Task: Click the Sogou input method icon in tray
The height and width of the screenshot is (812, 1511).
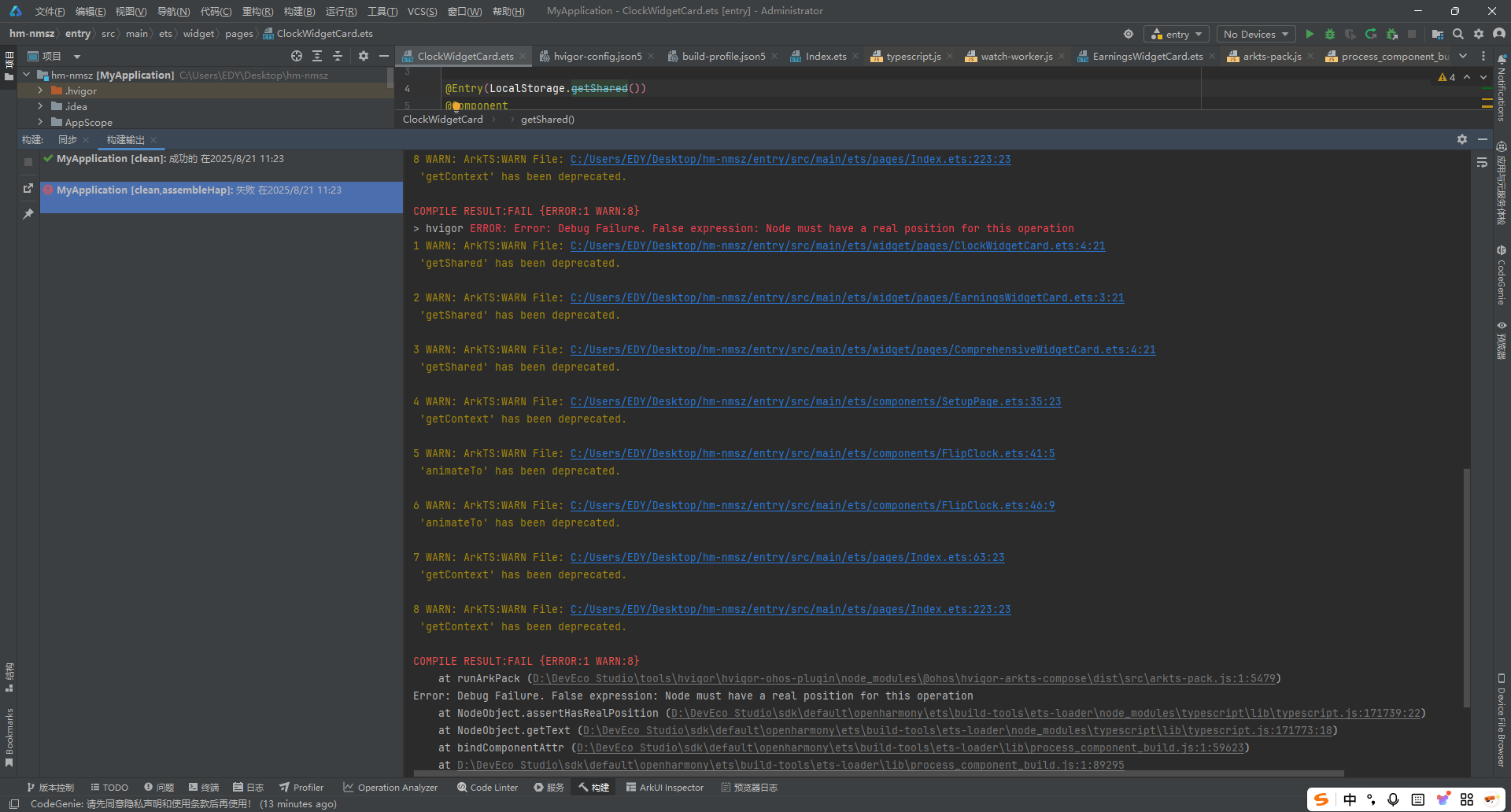Action: pos(1321,799)
